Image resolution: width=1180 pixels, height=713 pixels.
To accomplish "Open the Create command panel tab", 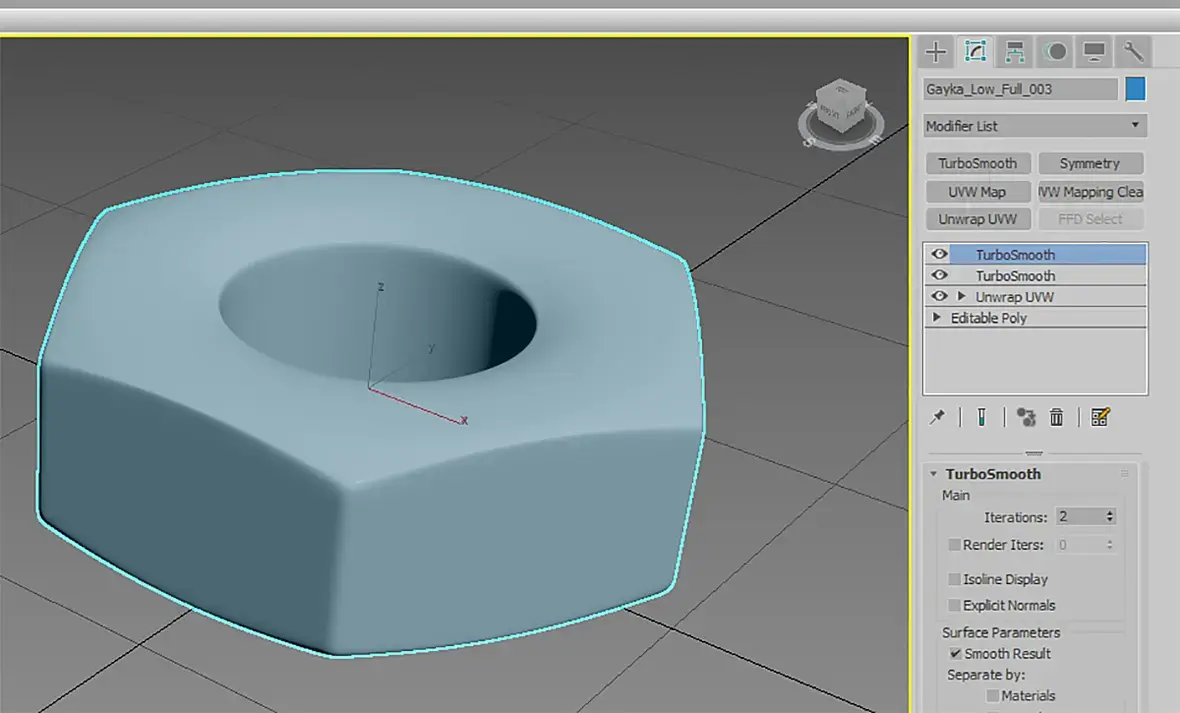I will (x=935, y=52).
